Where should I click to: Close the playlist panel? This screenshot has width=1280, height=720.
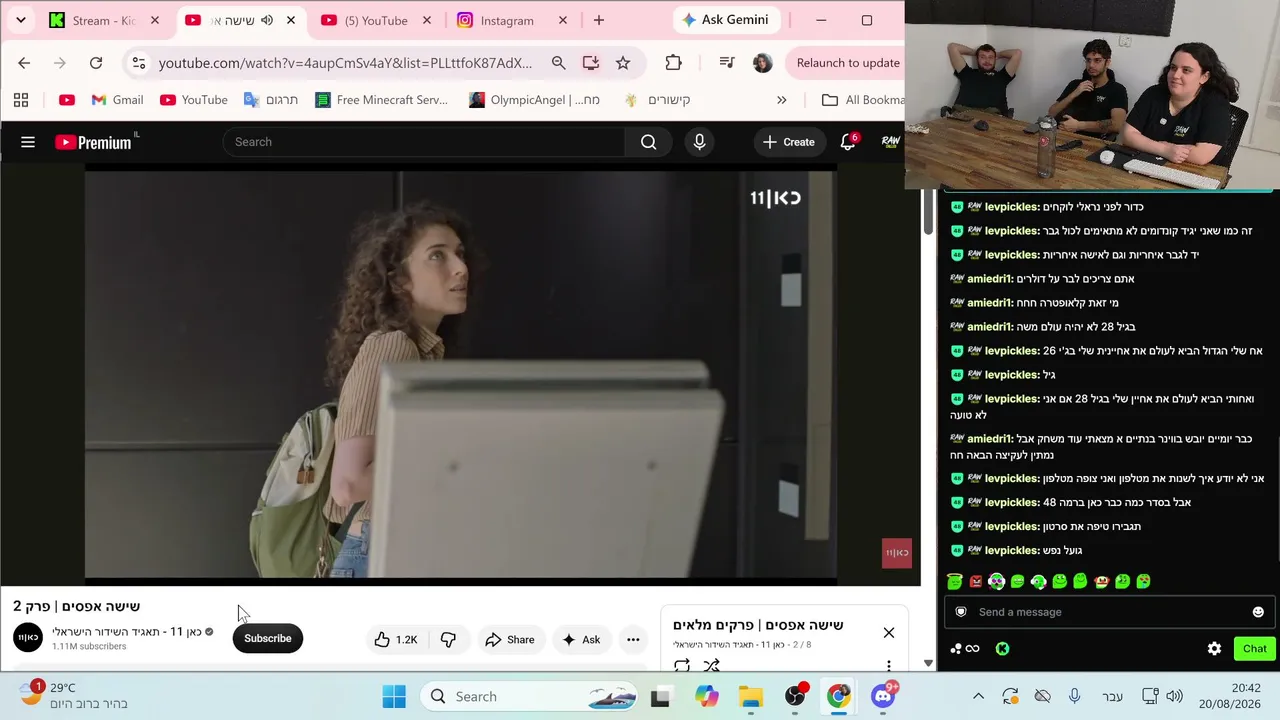tap(888, 632)
